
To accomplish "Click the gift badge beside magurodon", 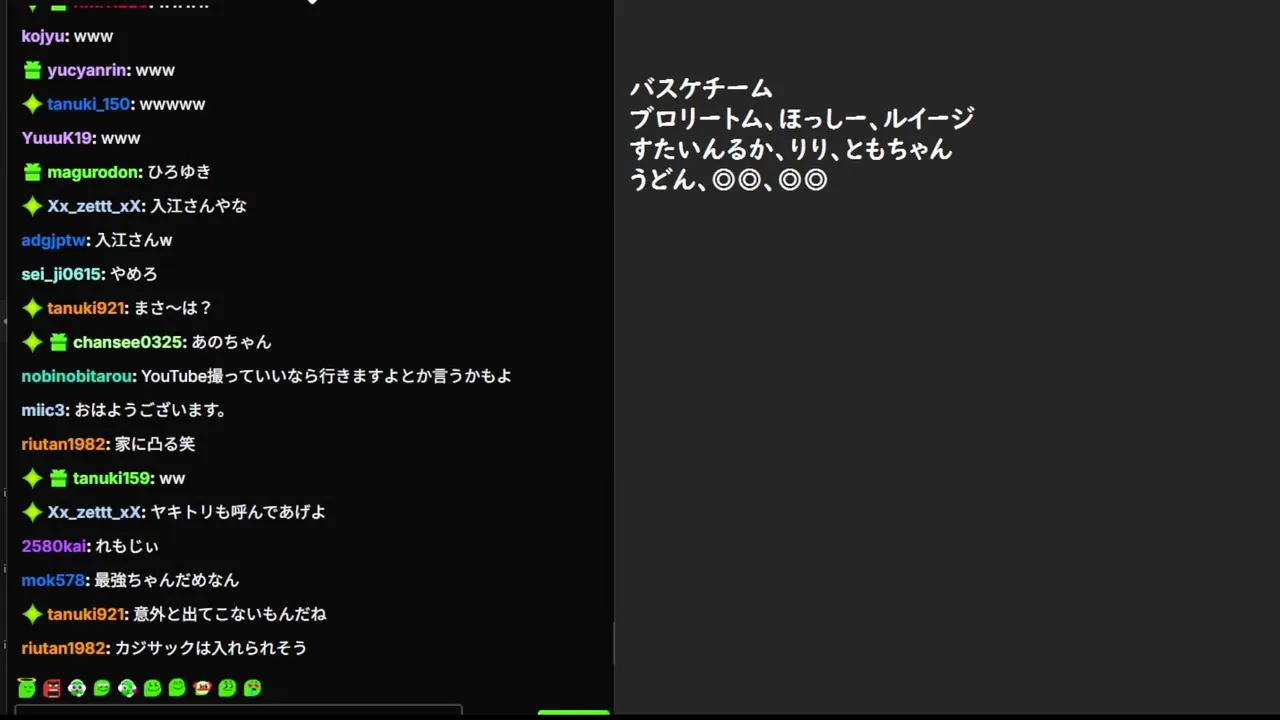I will pyautogui.click(x=32, y=172).
